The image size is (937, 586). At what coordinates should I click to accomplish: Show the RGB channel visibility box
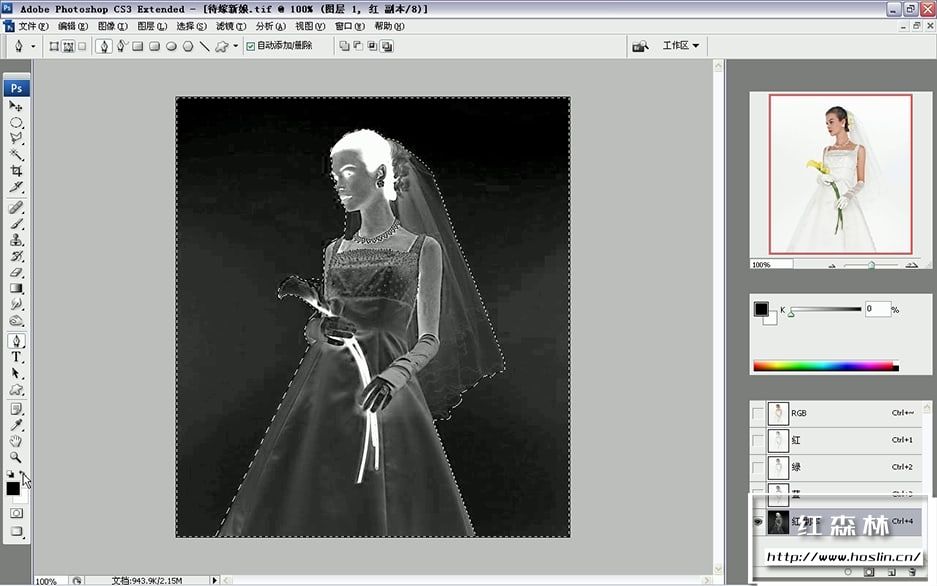pyautogui.click(x=758, y=413)
